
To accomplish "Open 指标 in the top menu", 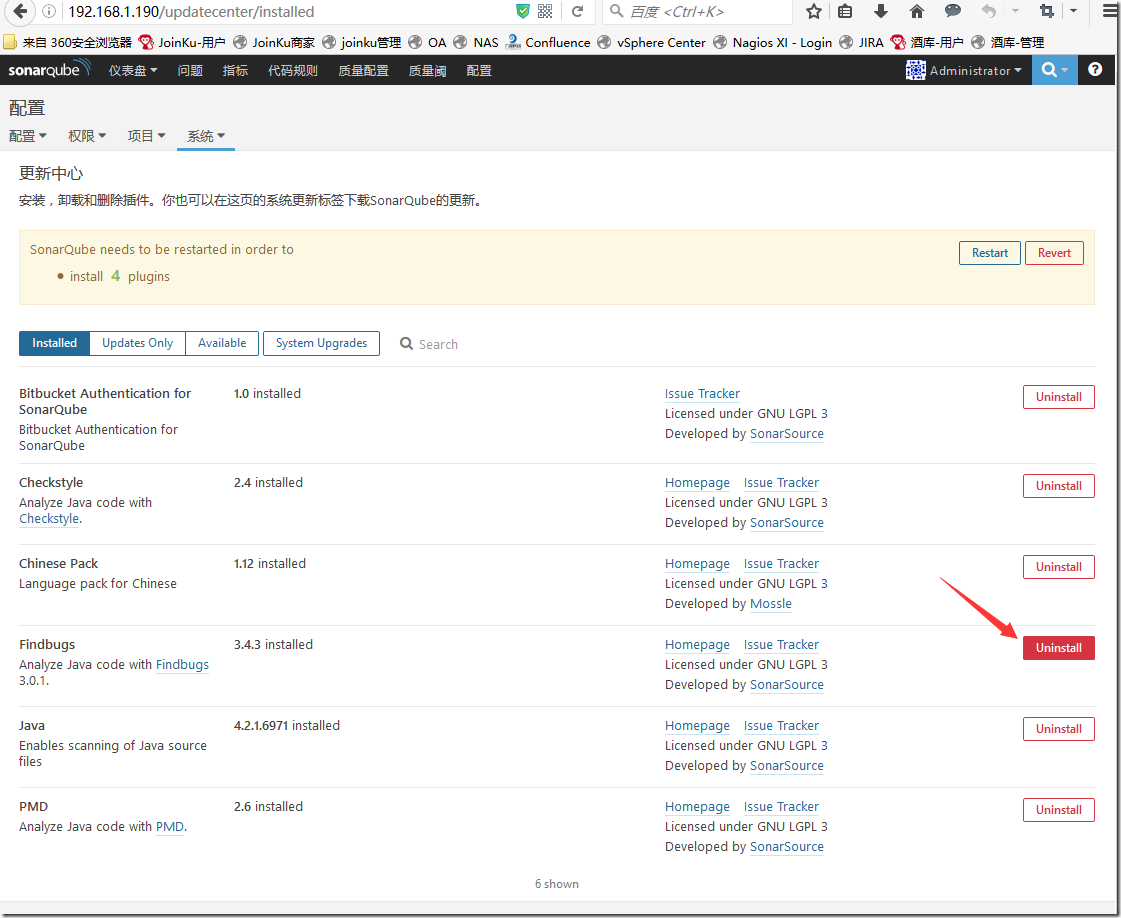I will (x=235, y=71).
